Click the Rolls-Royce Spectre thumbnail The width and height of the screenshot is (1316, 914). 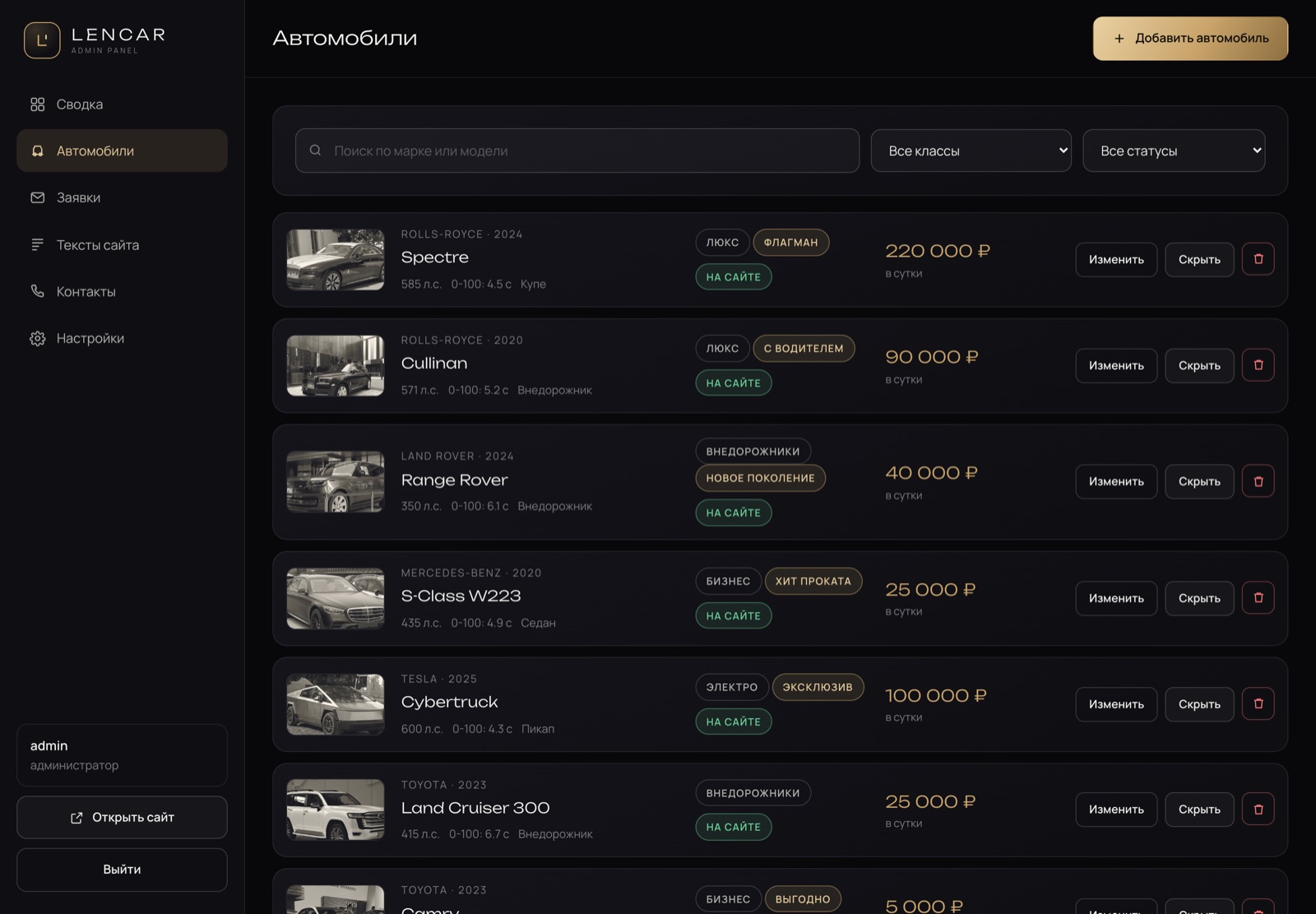(x=336, y=260)
